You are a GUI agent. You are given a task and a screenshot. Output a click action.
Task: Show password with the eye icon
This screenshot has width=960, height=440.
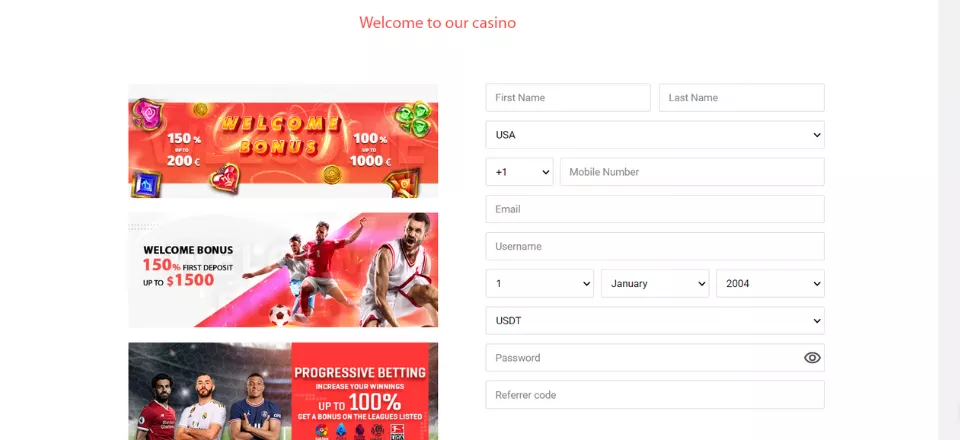[x=812, y=358]
